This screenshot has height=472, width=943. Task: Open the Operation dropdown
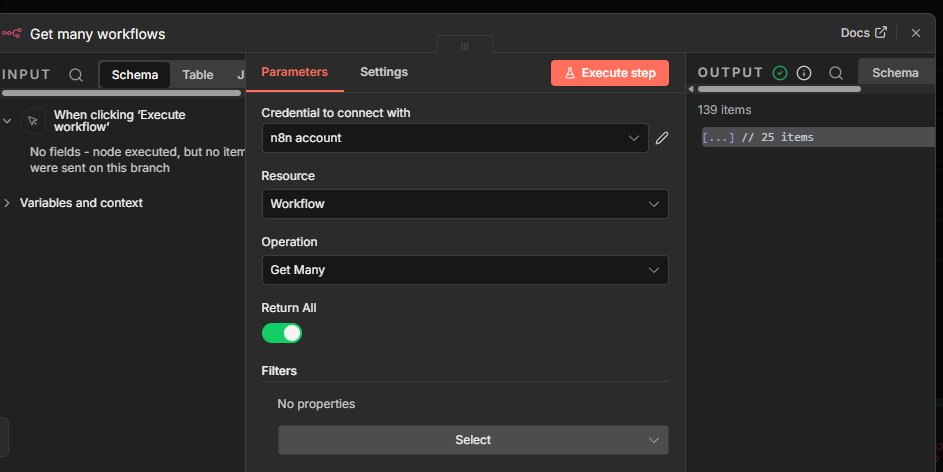(465, 270)
